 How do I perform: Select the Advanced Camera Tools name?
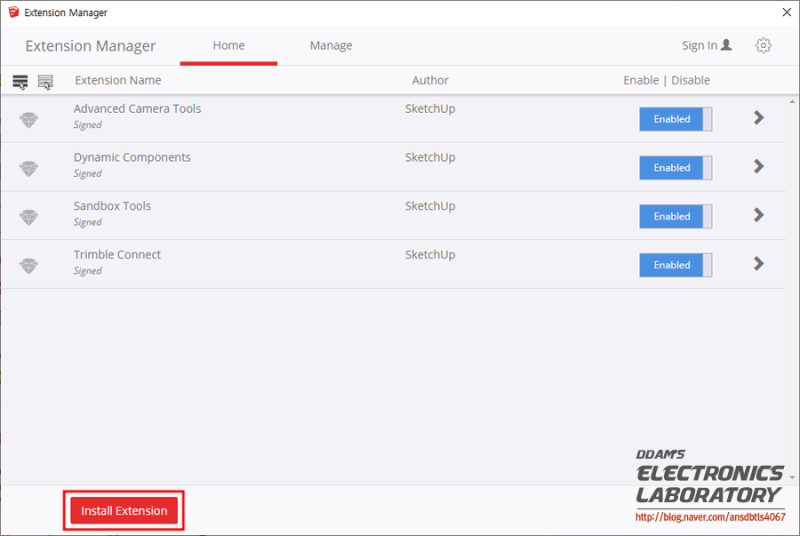[x=137, y=109]
